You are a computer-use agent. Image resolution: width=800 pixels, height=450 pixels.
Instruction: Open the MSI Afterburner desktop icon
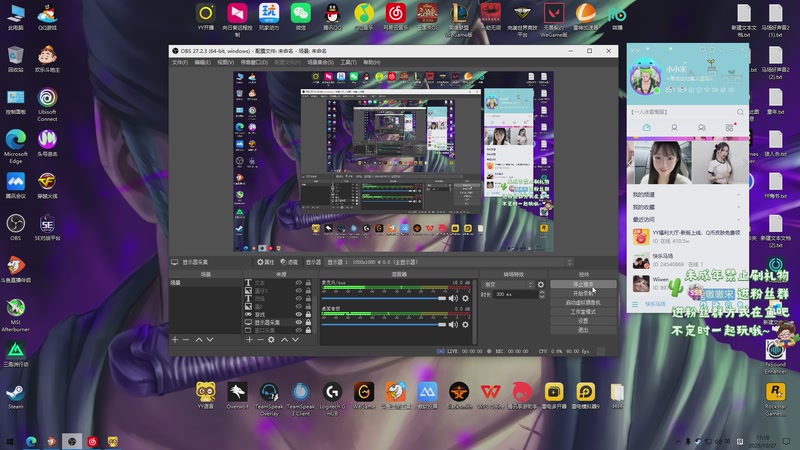pos(15,315)
